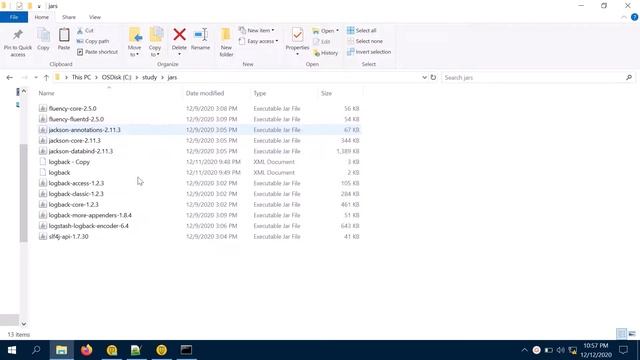Click study breadcrumb in address bar
This screenshot has height=360, width=640.
pos(149,78)
